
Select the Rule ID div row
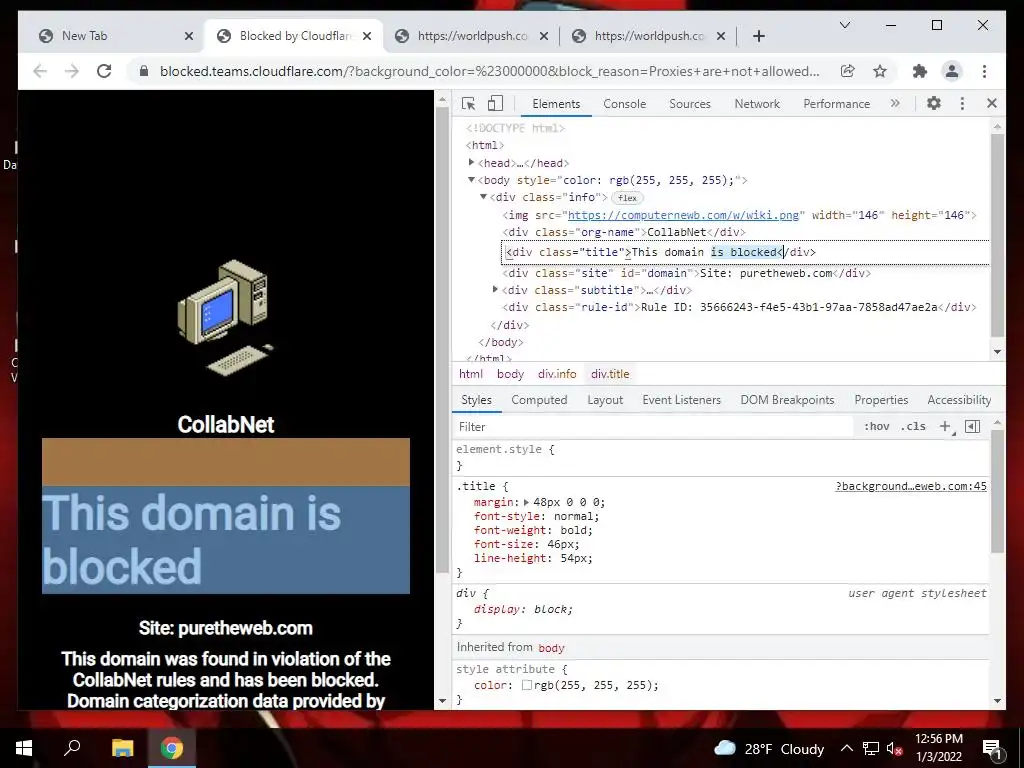click(739, 307)
